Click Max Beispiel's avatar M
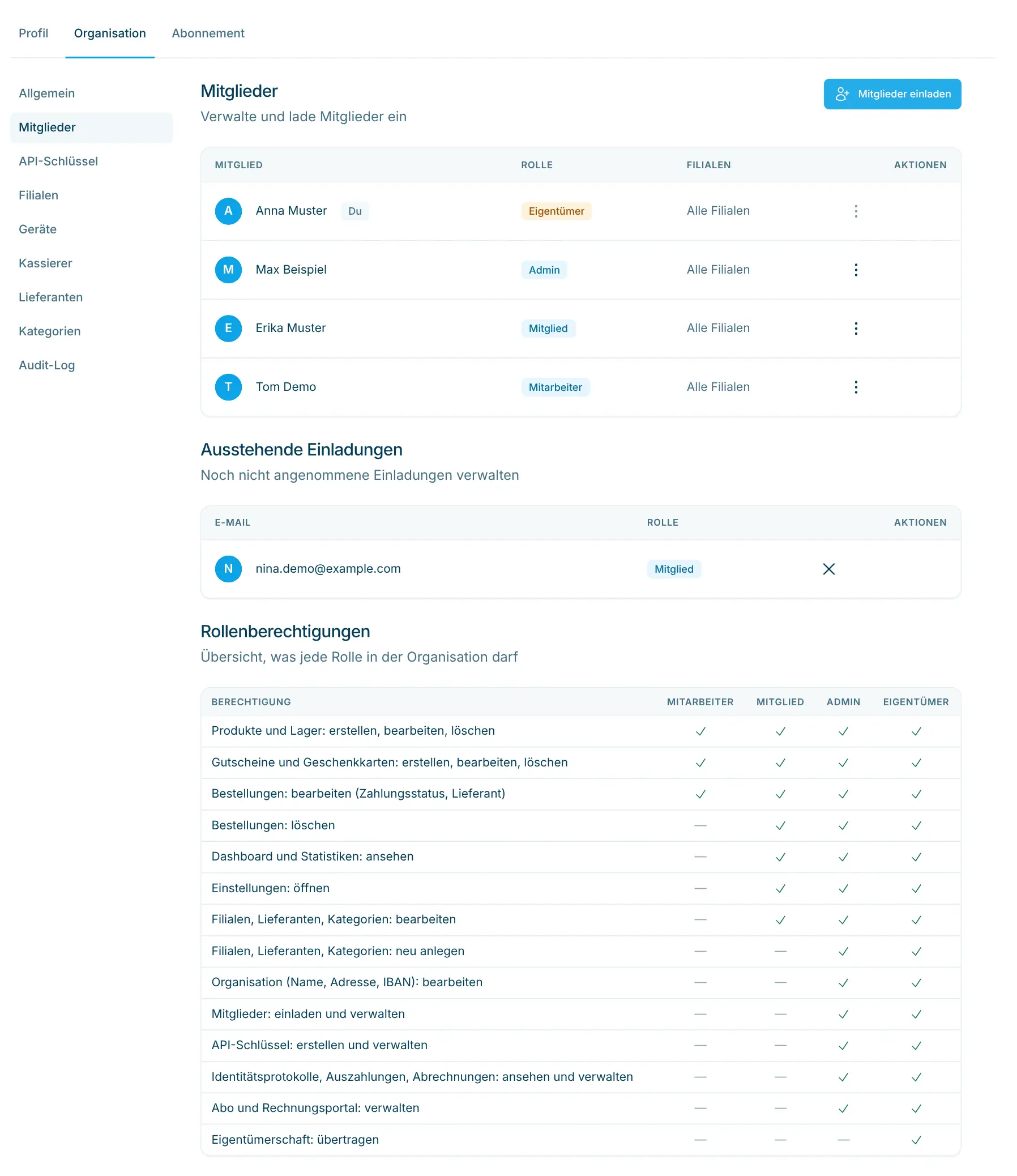 [x=228, y=270]
